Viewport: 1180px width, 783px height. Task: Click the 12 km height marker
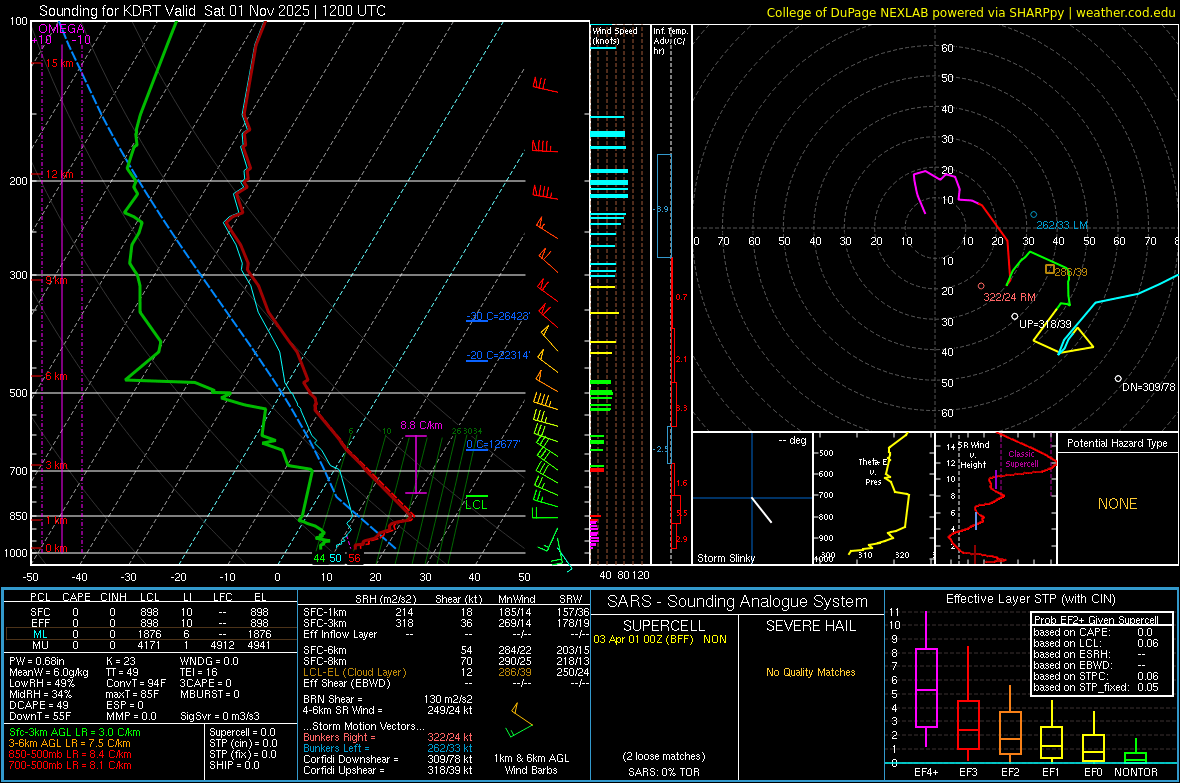[x=59, y=174]
